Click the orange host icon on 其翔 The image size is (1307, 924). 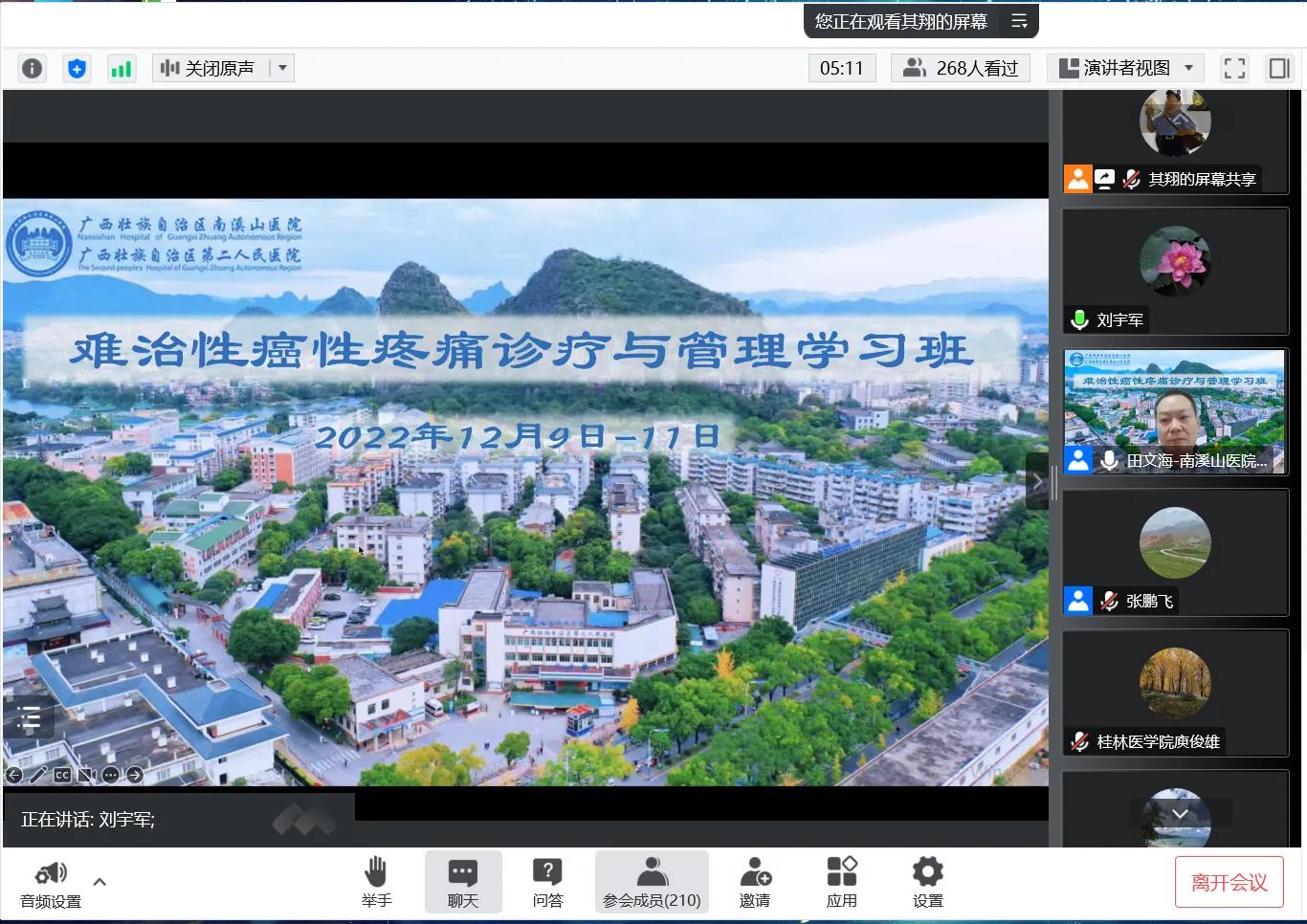(1078, 179)
